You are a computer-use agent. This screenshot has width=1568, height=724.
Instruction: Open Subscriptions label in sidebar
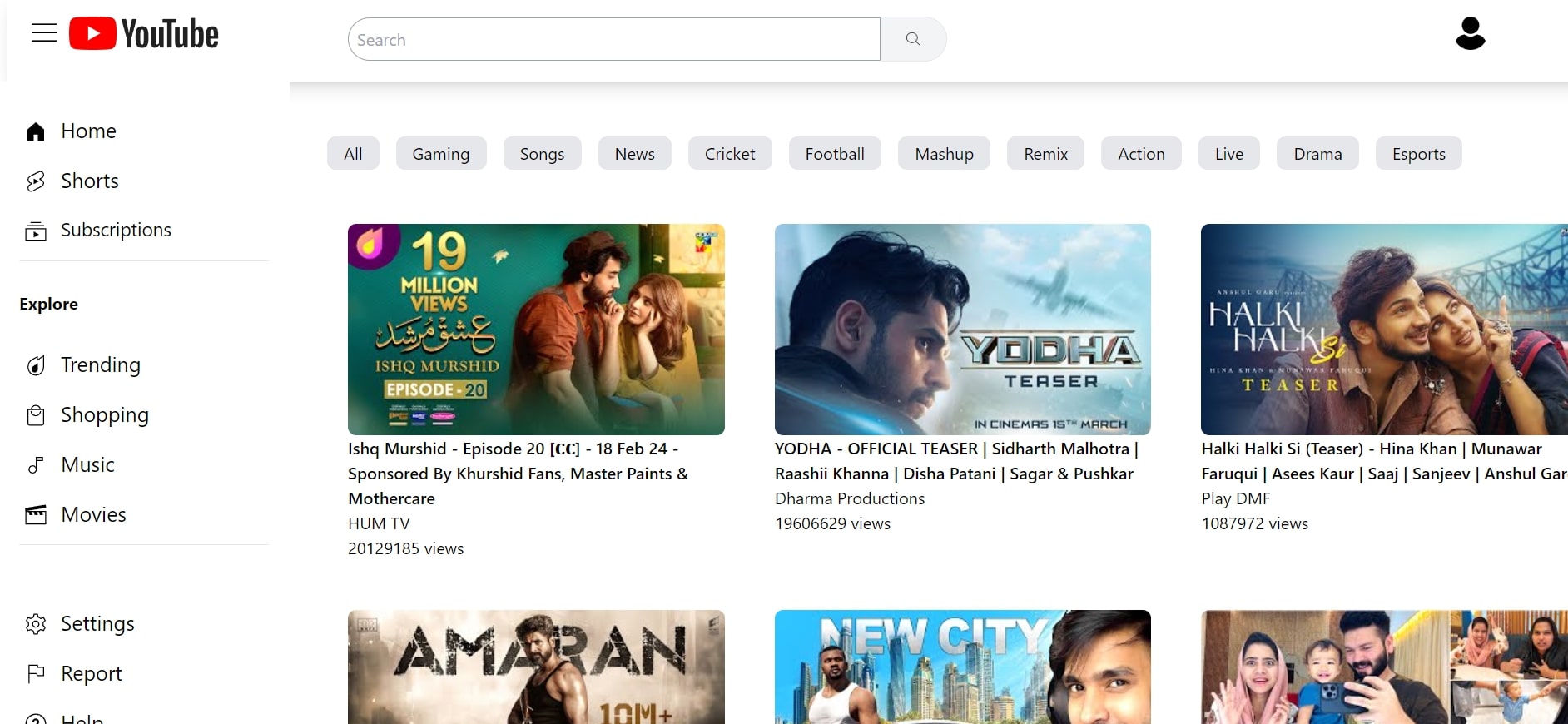pos(116,231)
